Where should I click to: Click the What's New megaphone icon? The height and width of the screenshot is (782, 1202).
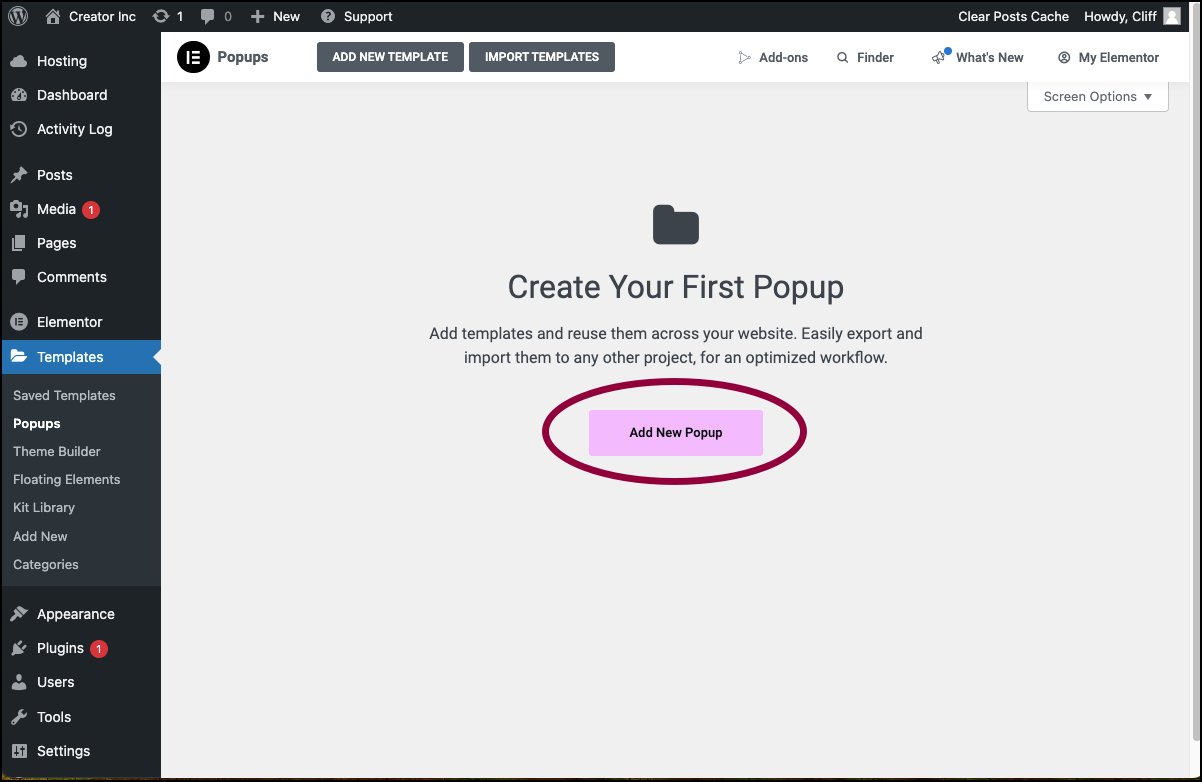(939, 57)
